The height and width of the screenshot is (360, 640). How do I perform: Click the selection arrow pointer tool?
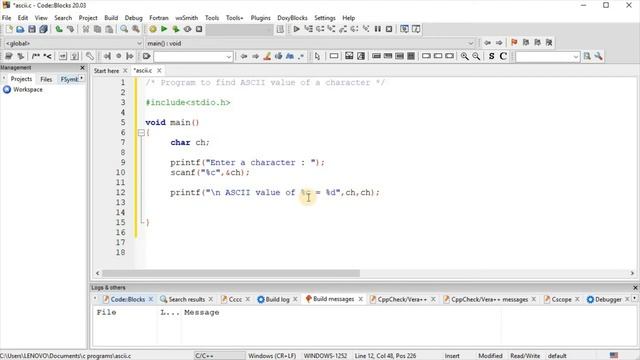pyautogui.click(x=317, y=56)
